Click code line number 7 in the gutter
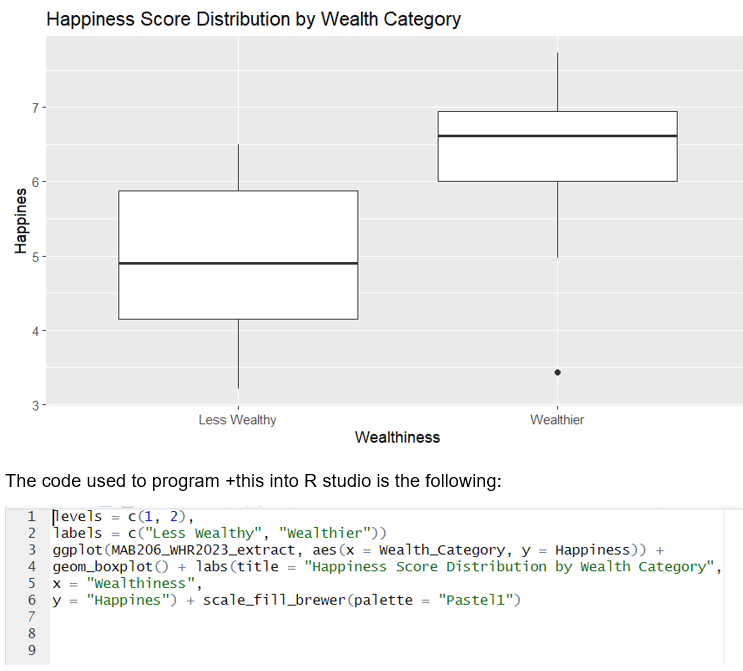 click(x=32, y=617)
